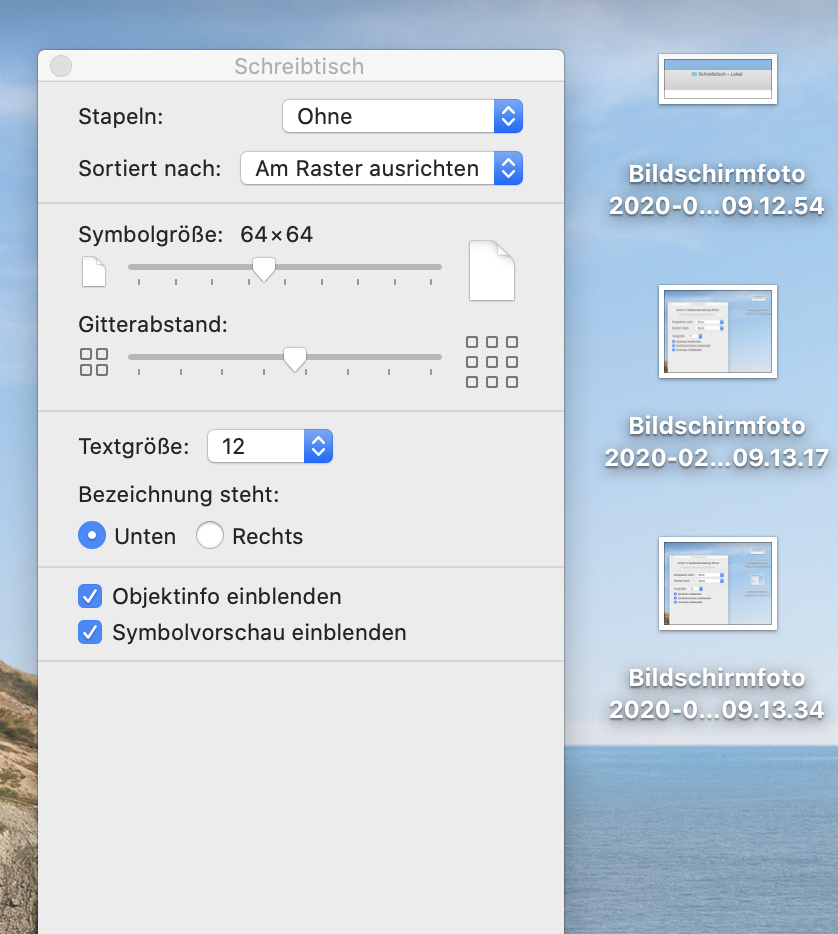Click the file name ending in 09.13.34

point(716,694)
